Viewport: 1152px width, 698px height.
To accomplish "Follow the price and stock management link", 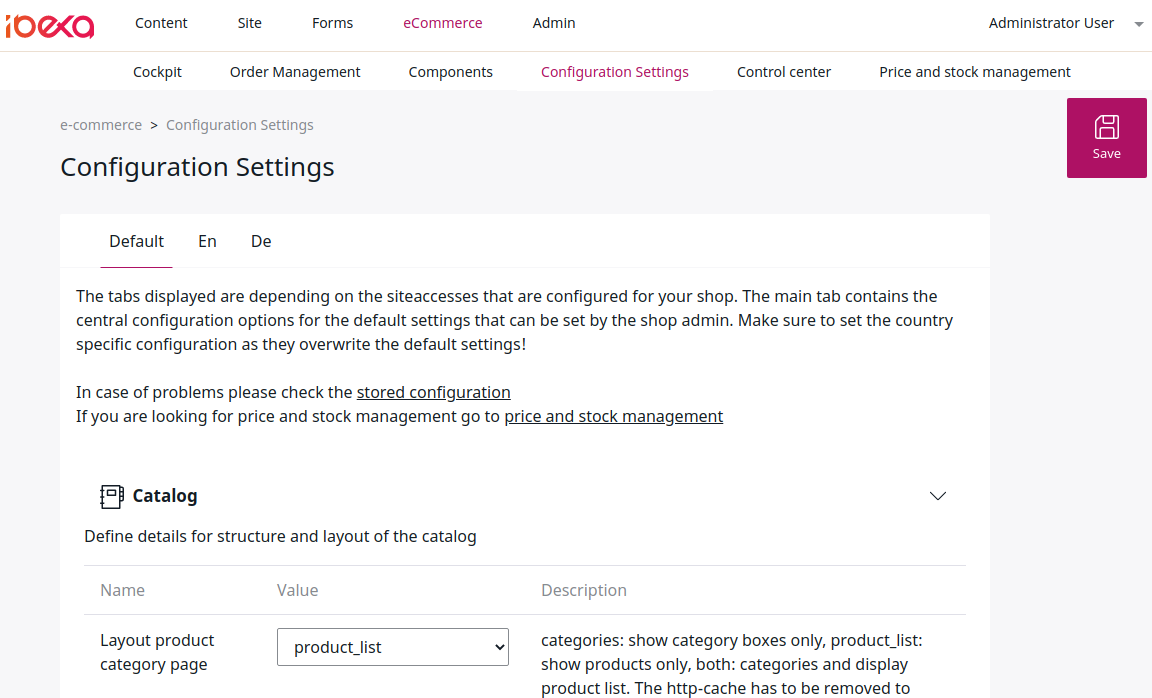I will 613,417.
